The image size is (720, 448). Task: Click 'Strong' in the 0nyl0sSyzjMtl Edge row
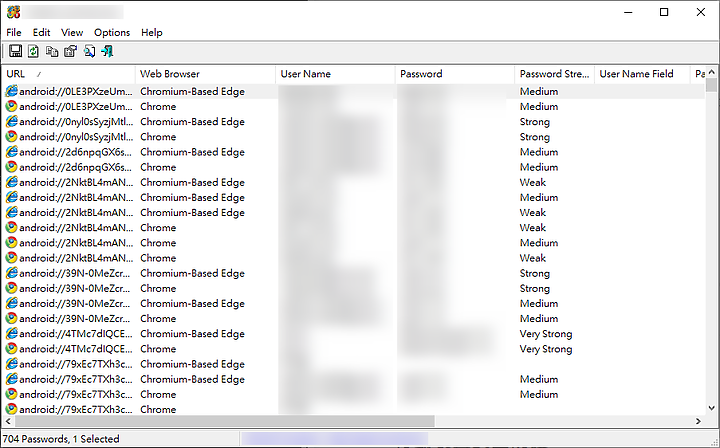[534, 122]
